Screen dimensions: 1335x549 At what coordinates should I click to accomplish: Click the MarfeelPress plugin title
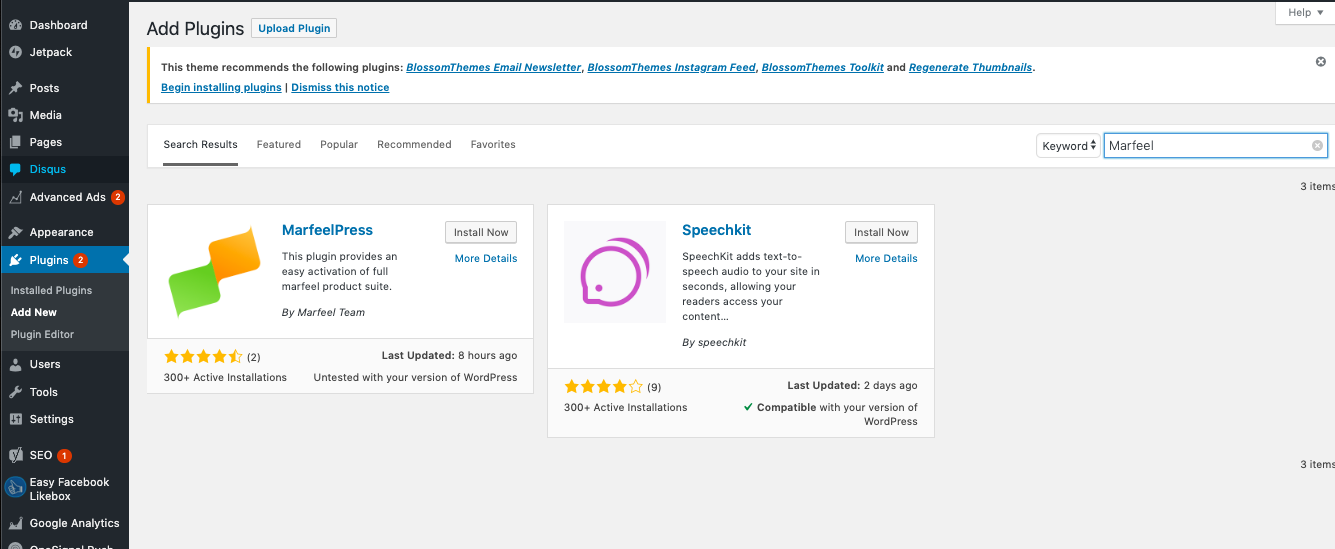coord(327,230)
